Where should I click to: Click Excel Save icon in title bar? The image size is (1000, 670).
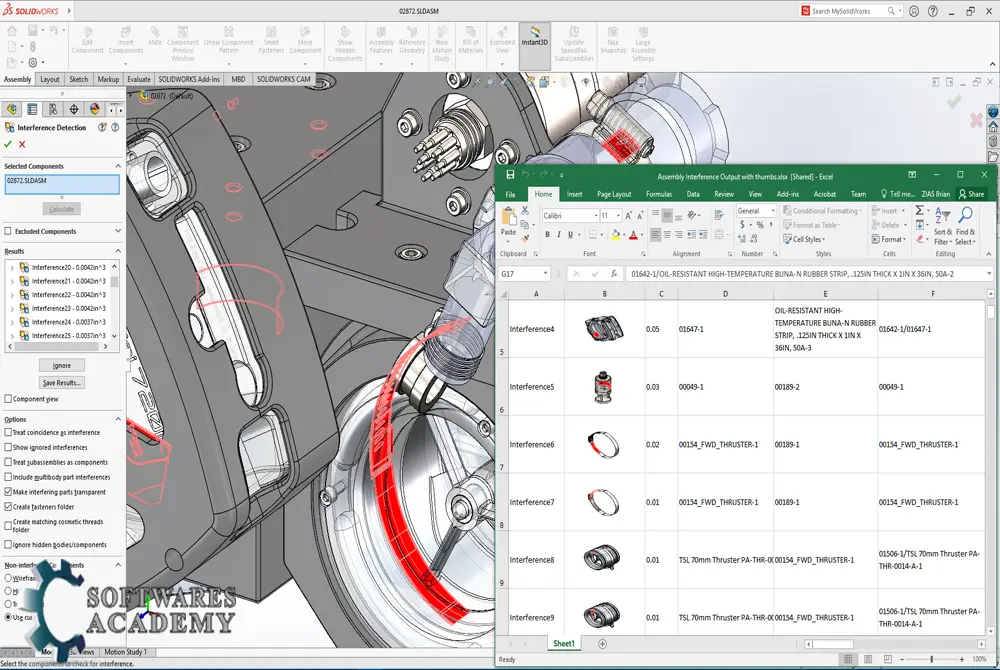(510, 175)
